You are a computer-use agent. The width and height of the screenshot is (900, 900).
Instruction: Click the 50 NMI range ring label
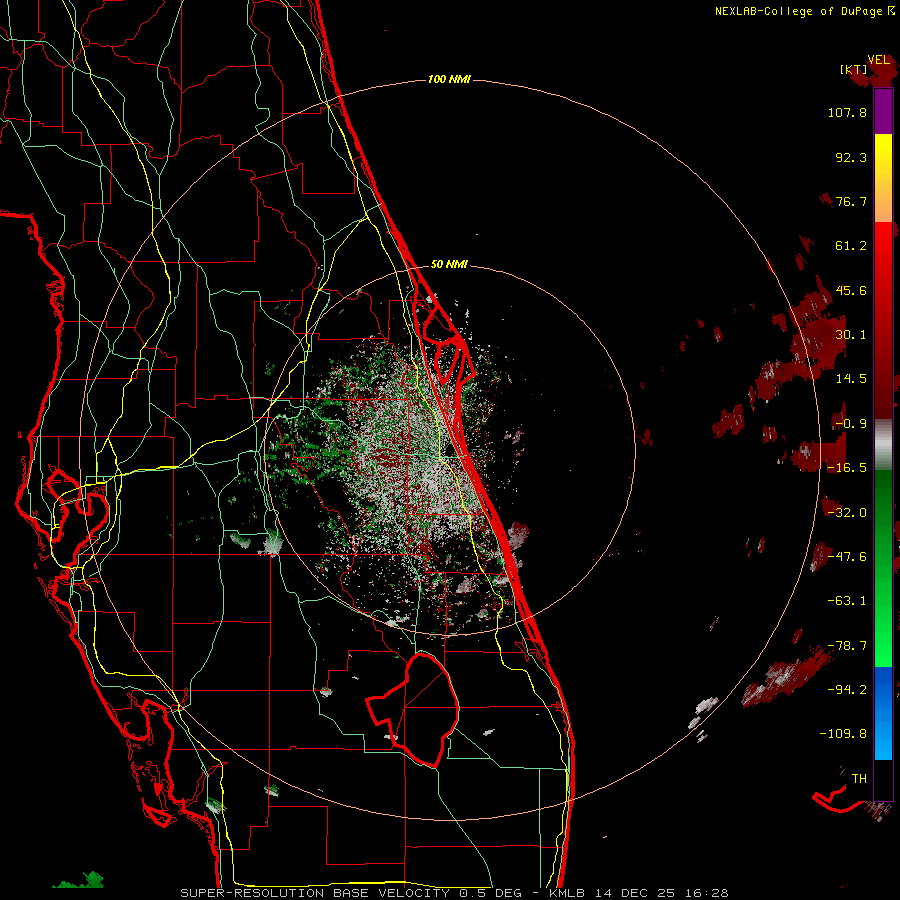[449, 264]
